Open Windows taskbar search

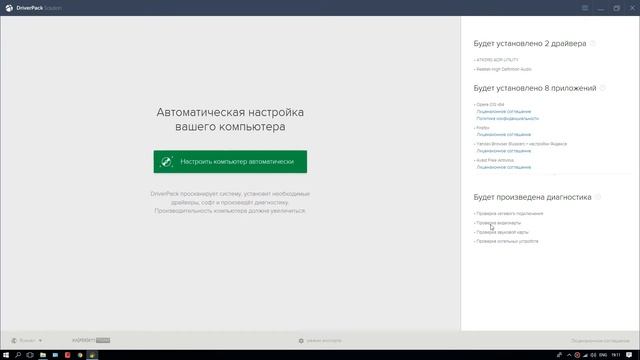point(18,355)
